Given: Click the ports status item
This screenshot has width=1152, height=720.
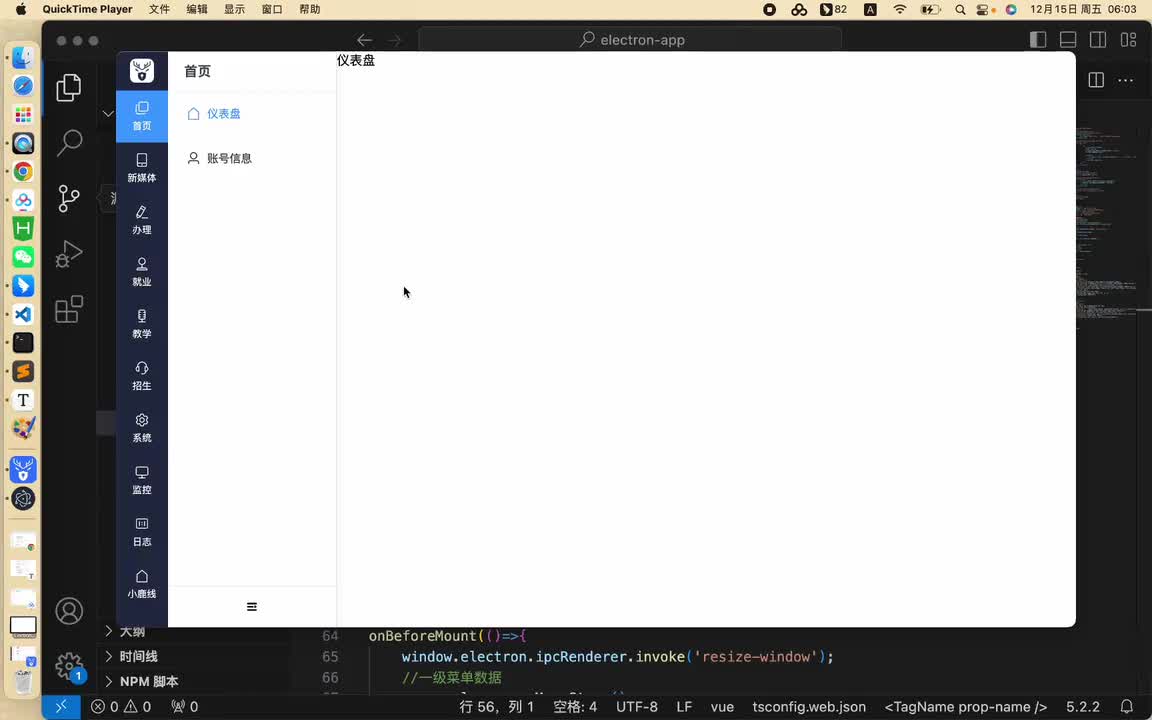Looking at the screenshot, I should (184, 707).
